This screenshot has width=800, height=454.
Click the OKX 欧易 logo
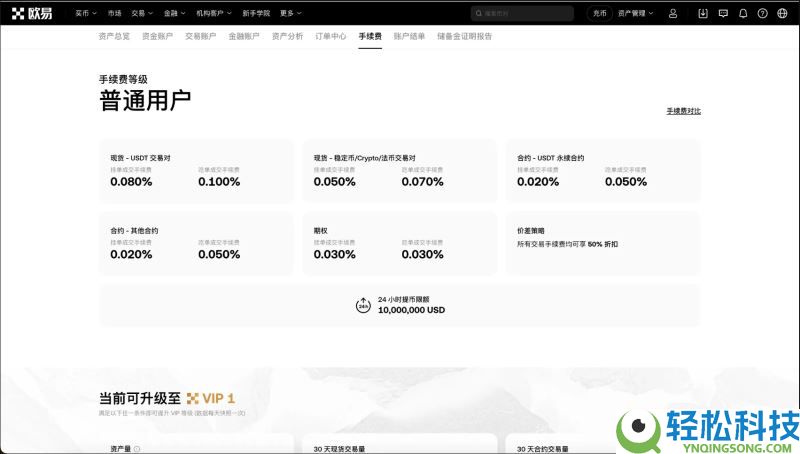click(x=32, y=14)
